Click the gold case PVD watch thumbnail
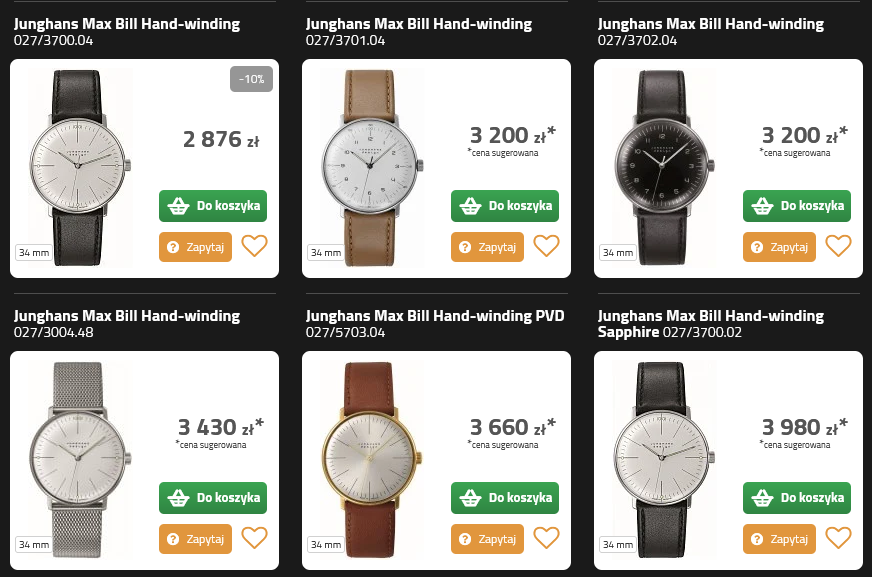The height and width of the screenshot is (577, 872). (x=371, y=459)
